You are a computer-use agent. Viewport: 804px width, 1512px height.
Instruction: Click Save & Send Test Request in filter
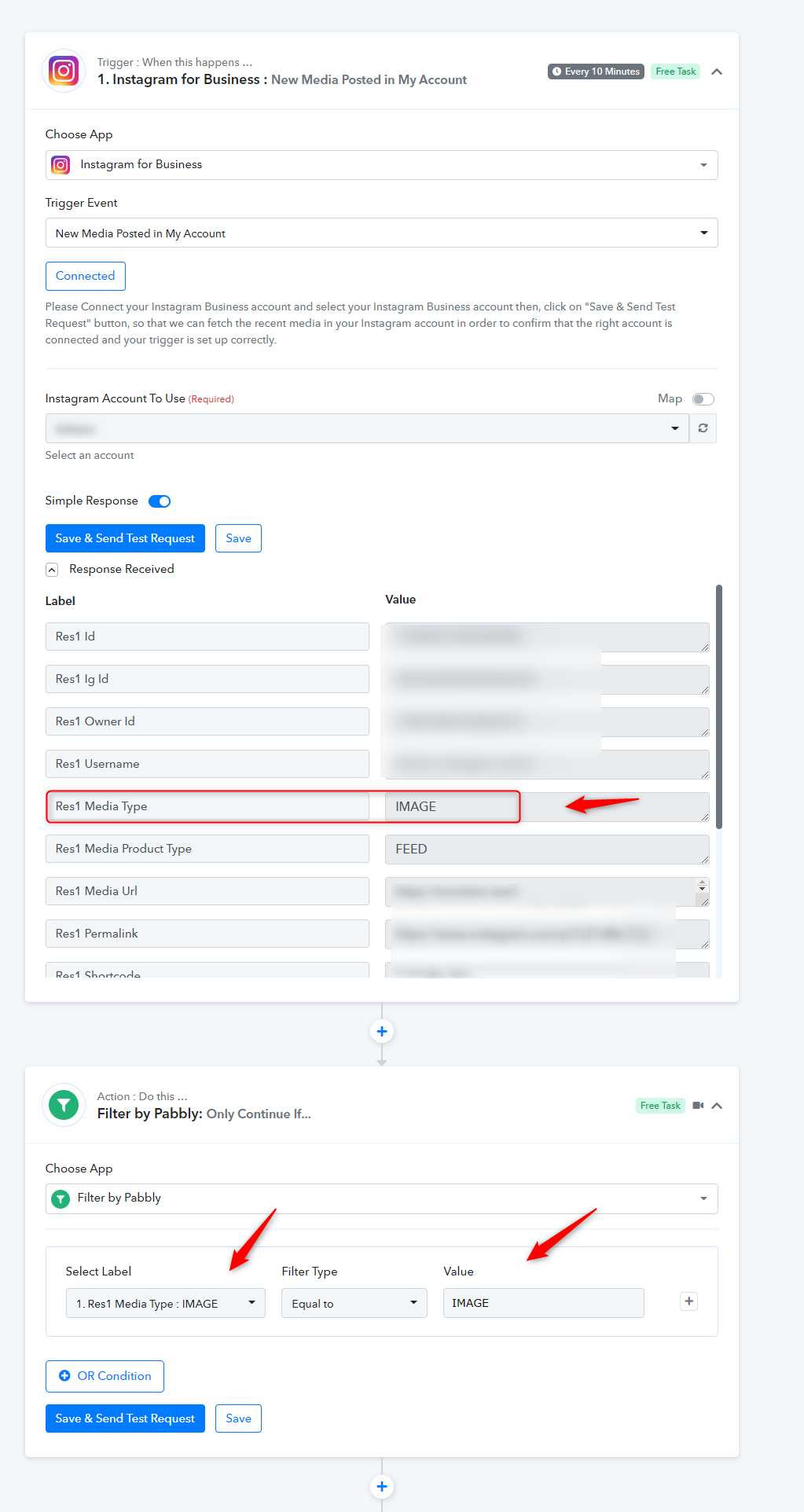[125, 1418]
